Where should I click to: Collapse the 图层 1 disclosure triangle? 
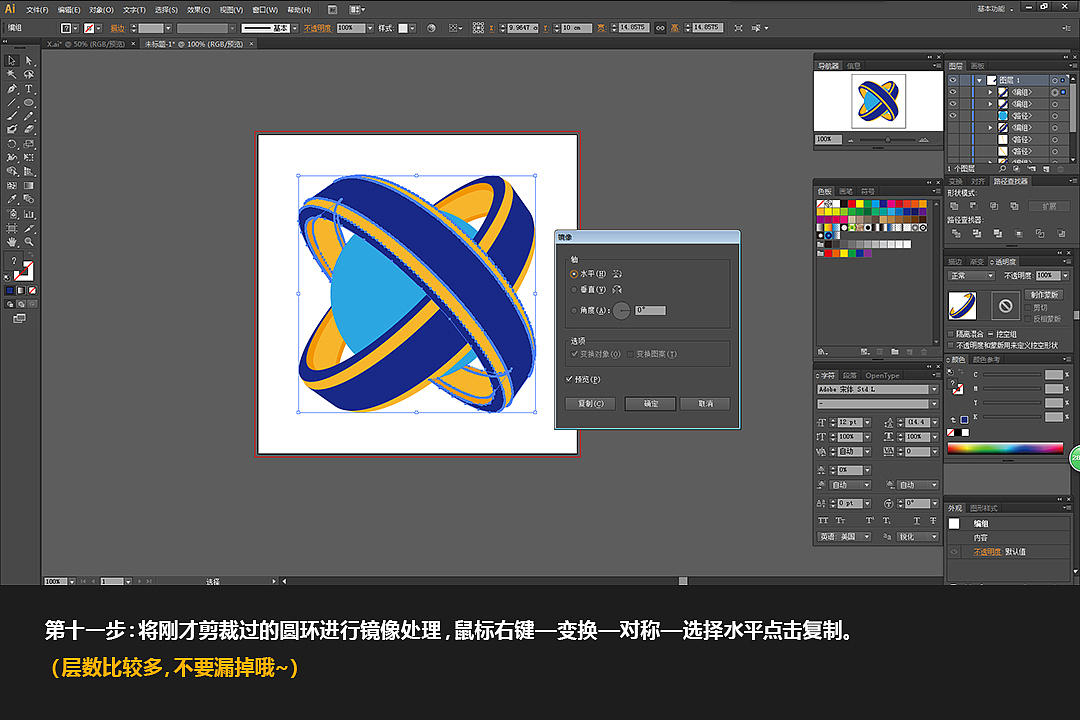979,80
